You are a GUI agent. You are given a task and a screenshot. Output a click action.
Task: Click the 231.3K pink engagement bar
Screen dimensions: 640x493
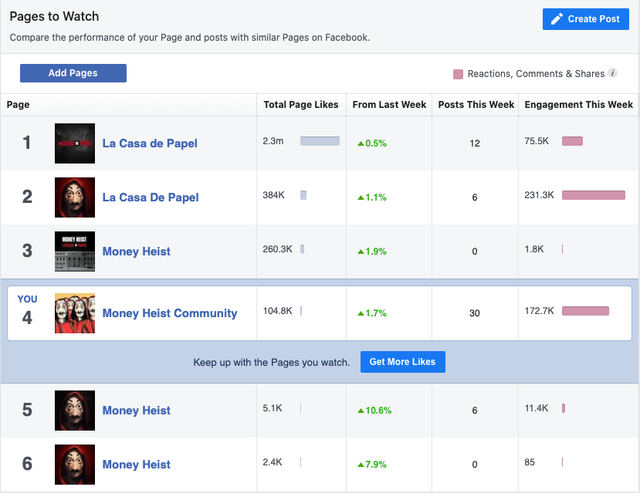[x=593, y=195]
